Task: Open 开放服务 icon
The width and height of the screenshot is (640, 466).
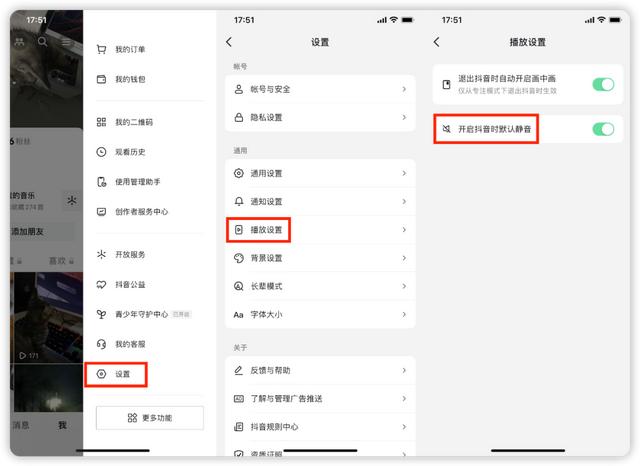Action: 101,254
